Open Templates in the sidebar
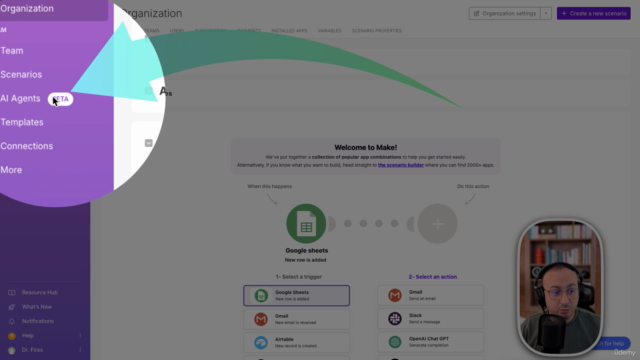Screen dimensions: 640x360 22,122
